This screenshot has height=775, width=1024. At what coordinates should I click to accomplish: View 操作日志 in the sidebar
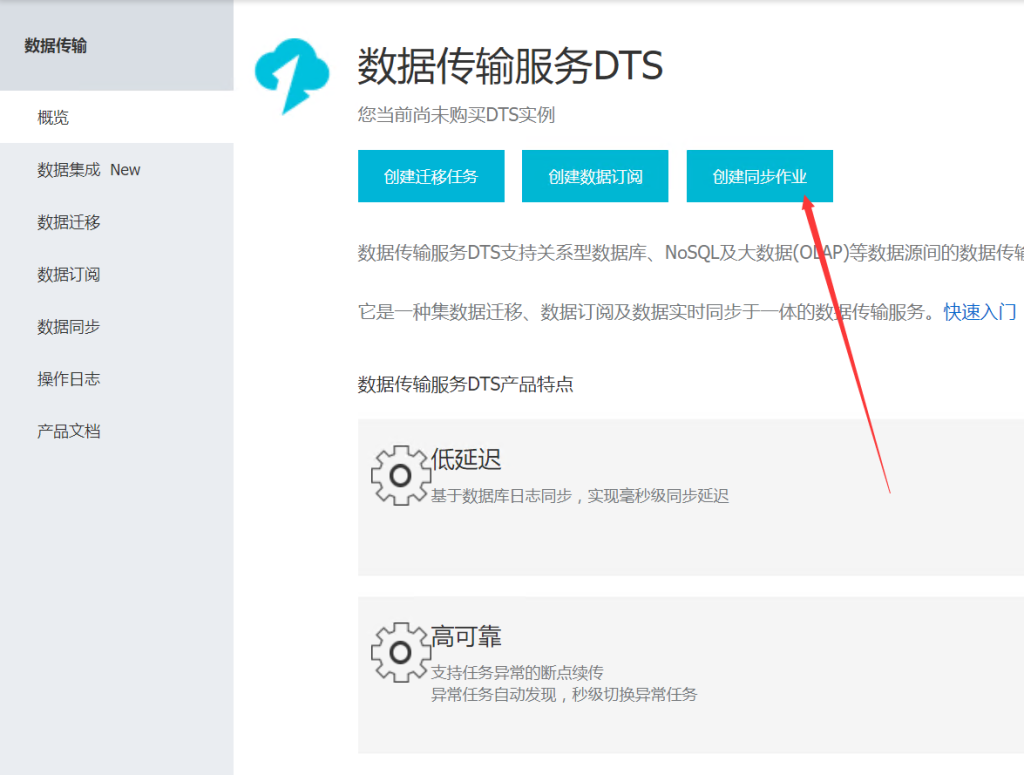117,379
